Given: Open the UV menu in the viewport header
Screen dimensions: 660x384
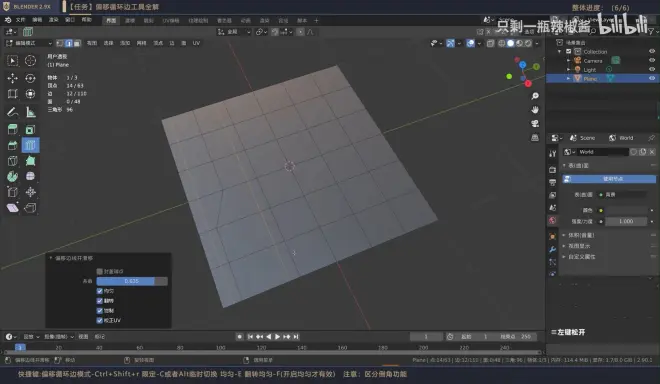Looking at the screenshot, I should (196, 43).
